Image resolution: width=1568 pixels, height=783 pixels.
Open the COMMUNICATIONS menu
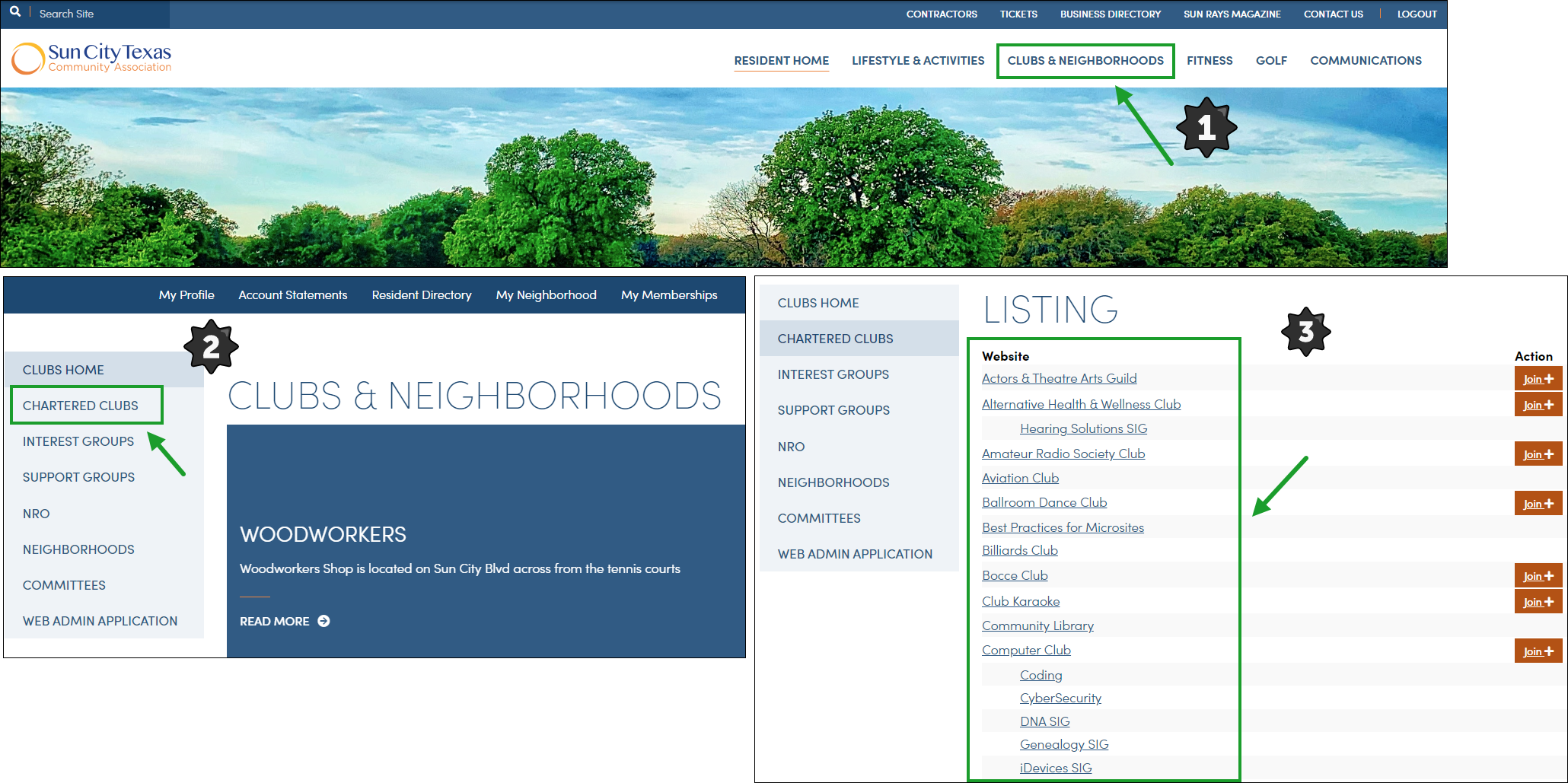click(x=1366, y=60)
